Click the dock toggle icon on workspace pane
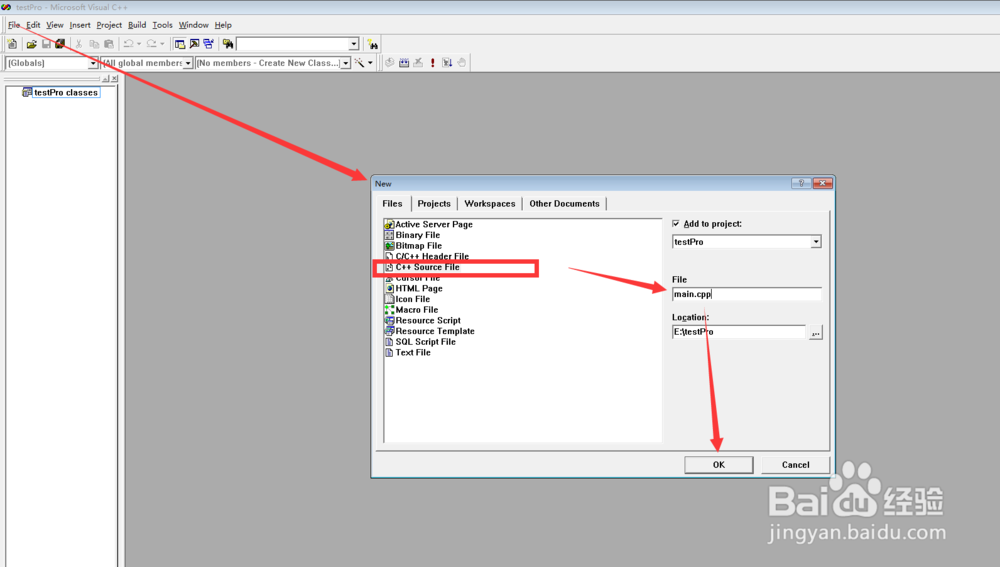Screen dimensions: 1000x567 click(x=106, y=78)
